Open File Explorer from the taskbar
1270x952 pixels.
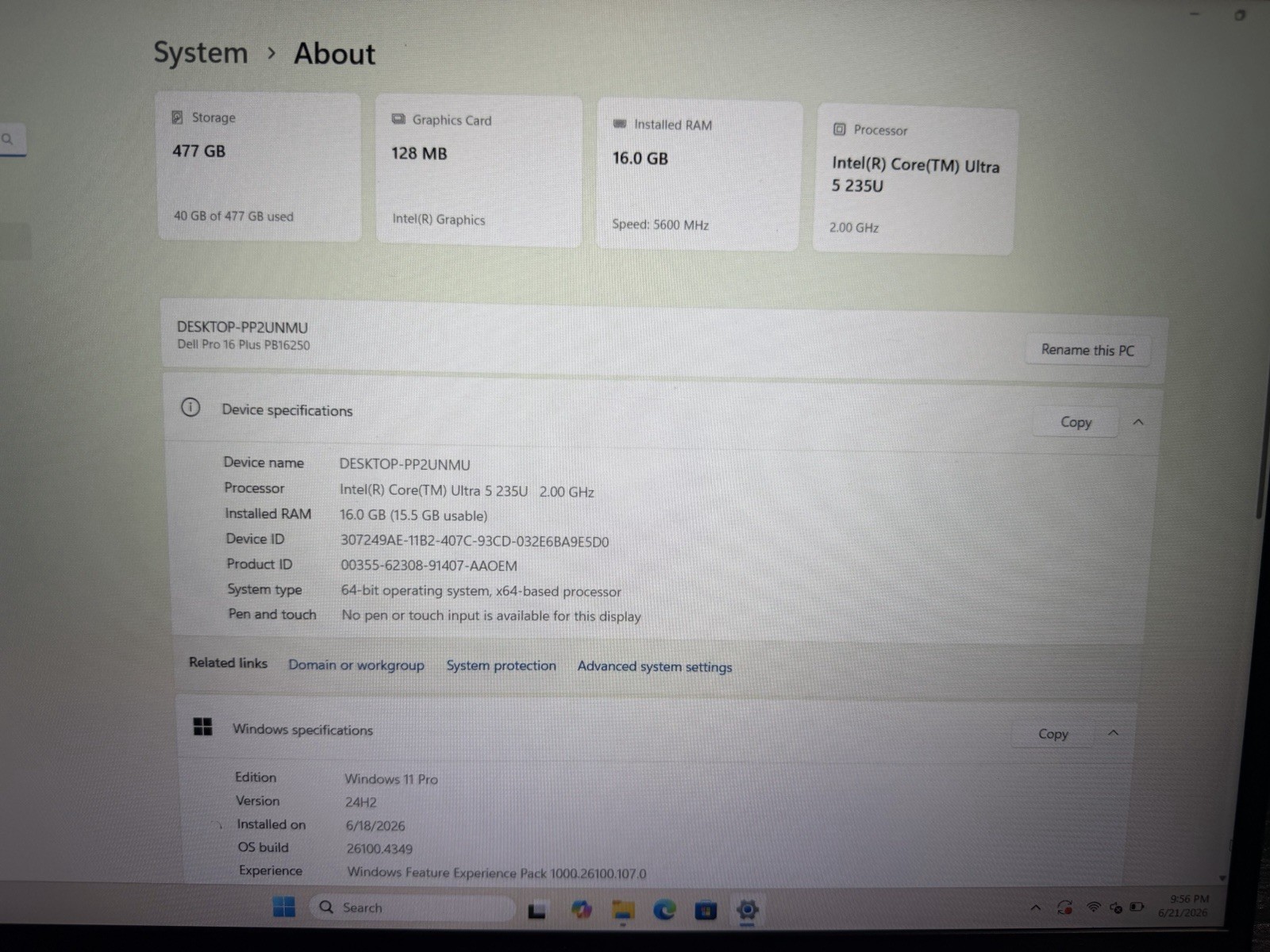coord(623,910)
